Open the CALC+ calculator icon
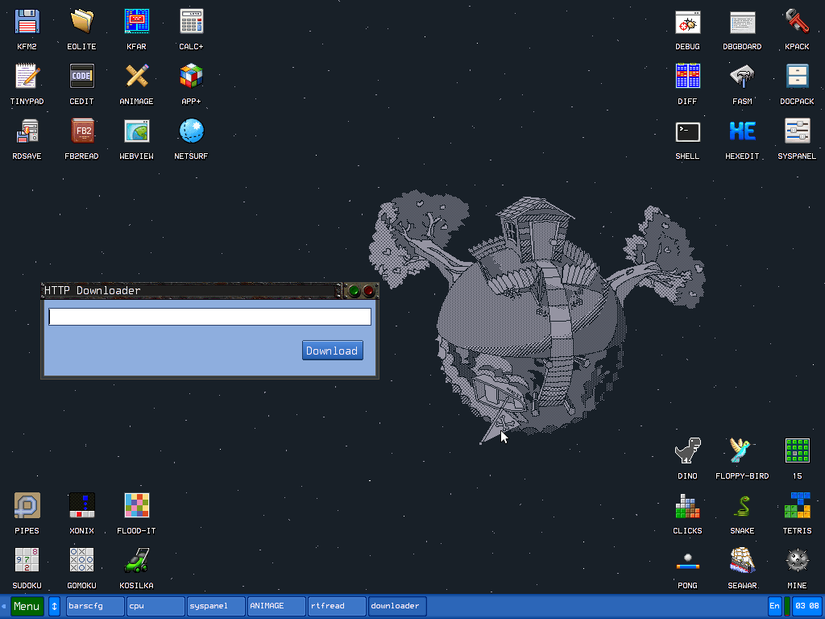The height and width of the screenshot is (619, 825). (191, 22)
